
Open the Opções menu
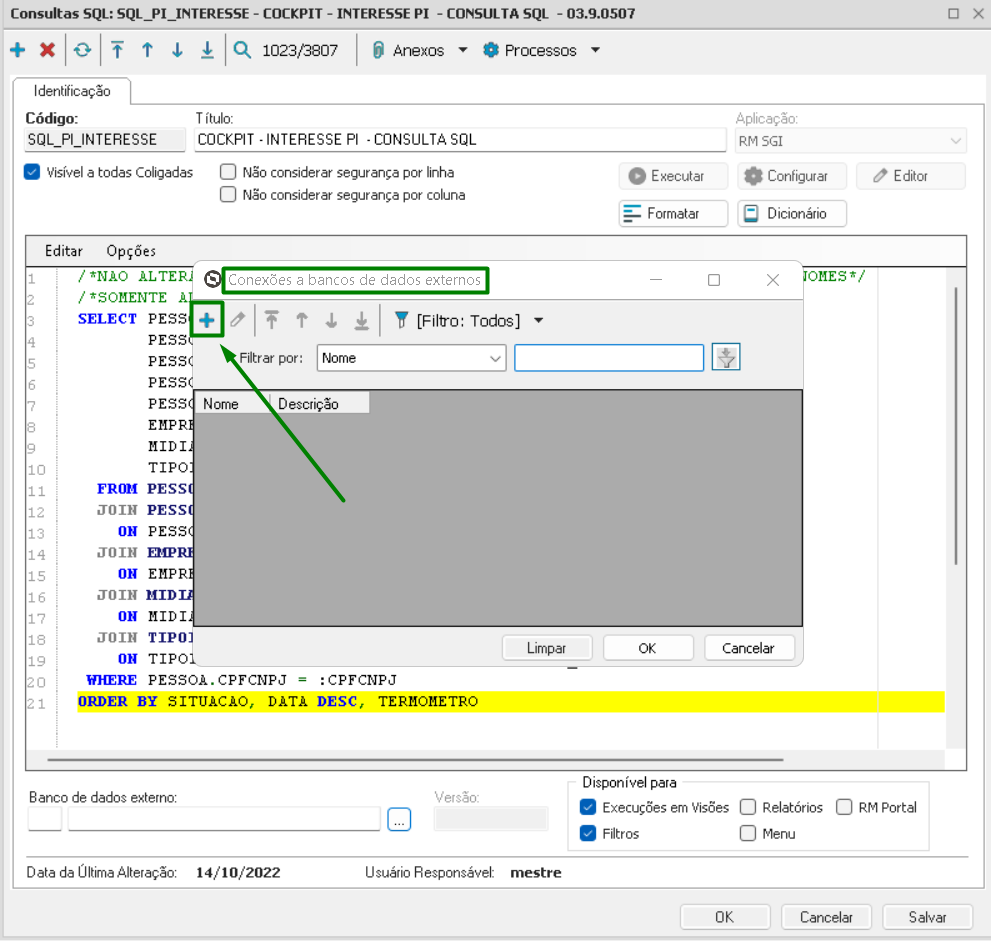131,251
